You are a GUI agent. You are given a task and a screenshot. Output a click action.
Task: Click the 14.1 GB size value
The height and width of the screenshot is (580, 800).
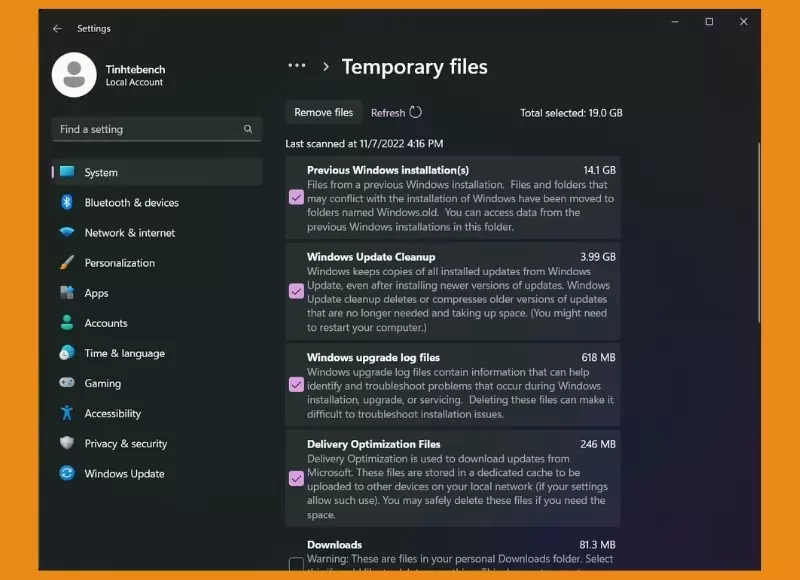click(599, 170)
